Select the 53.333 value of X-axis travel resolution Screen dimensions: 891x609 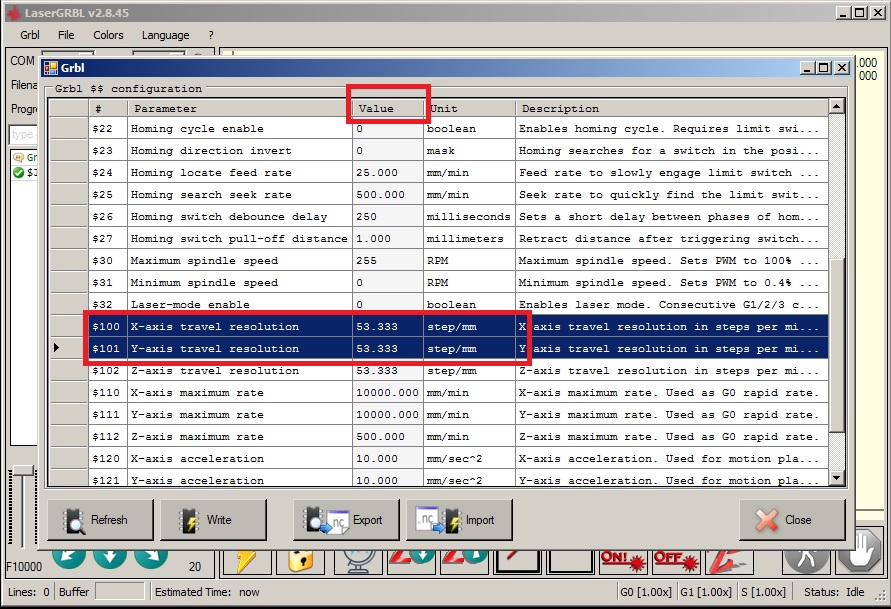click(x=388, y=327)
